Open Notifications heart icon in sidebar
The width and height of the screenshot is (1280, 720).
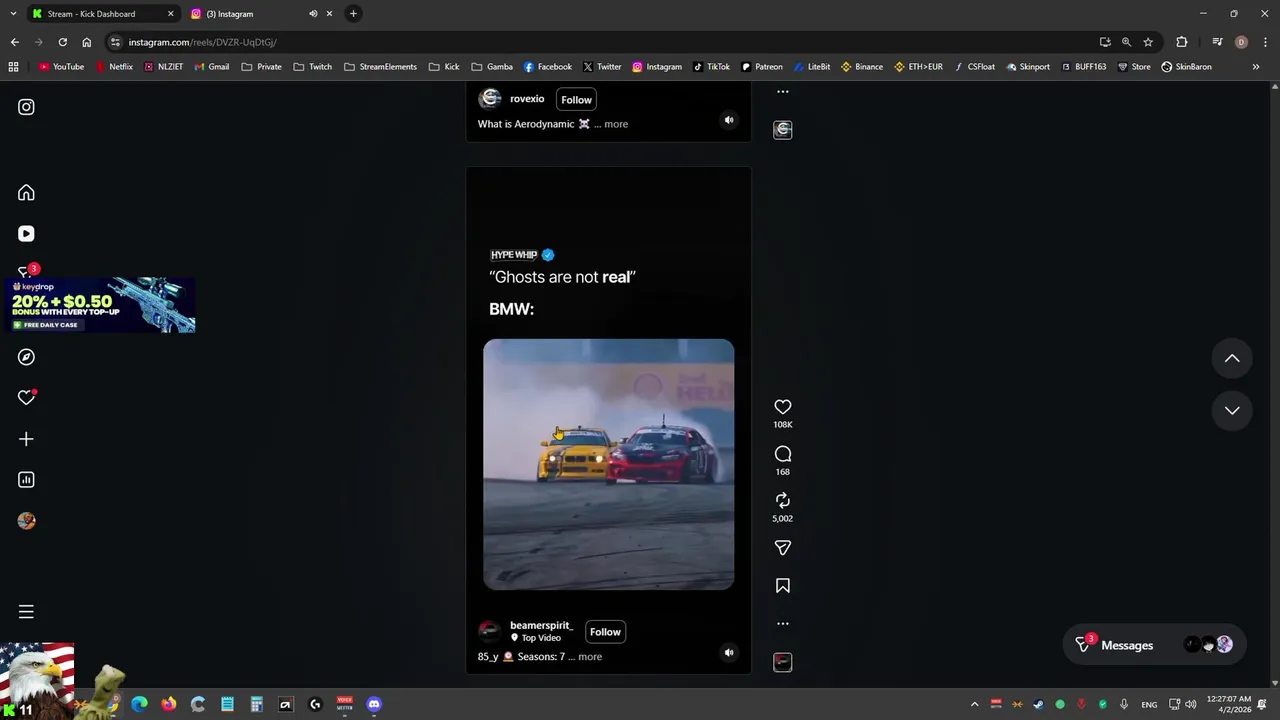(x=26, y=398)
